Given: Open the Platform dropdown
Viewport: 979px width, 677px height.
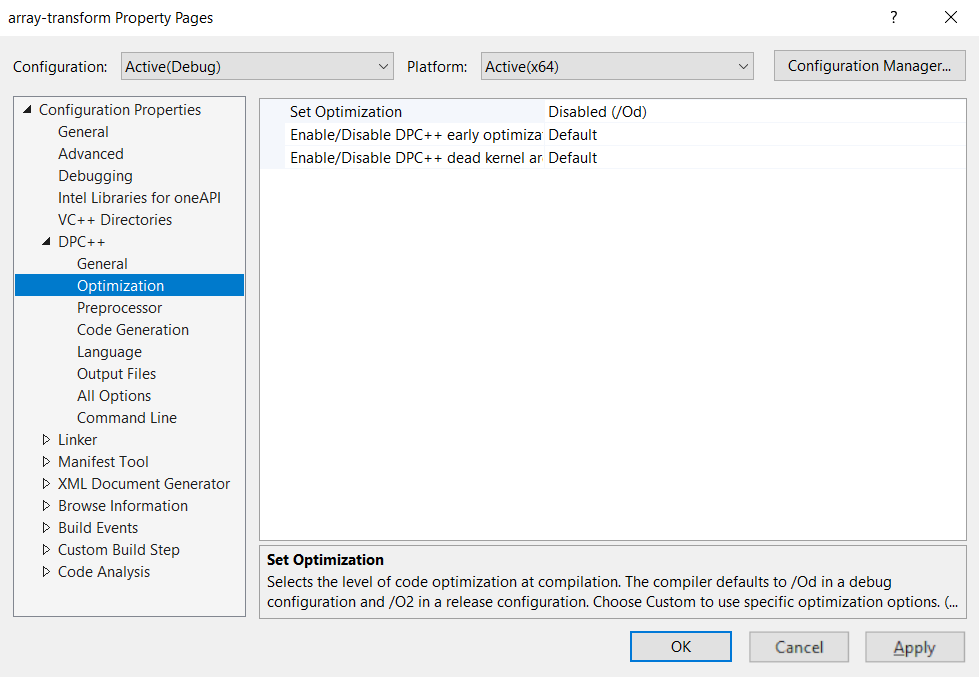Looking at the screenshot, I should coord(615,65).
